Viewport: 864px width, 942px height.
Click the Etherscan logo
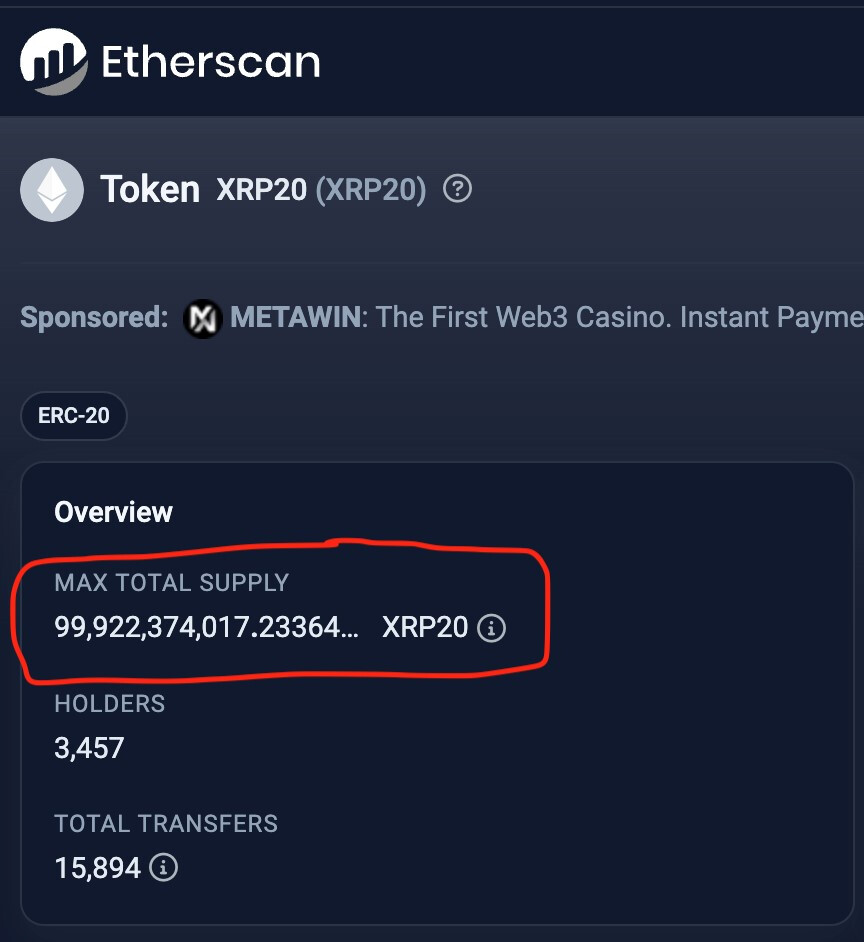point(170,61)
